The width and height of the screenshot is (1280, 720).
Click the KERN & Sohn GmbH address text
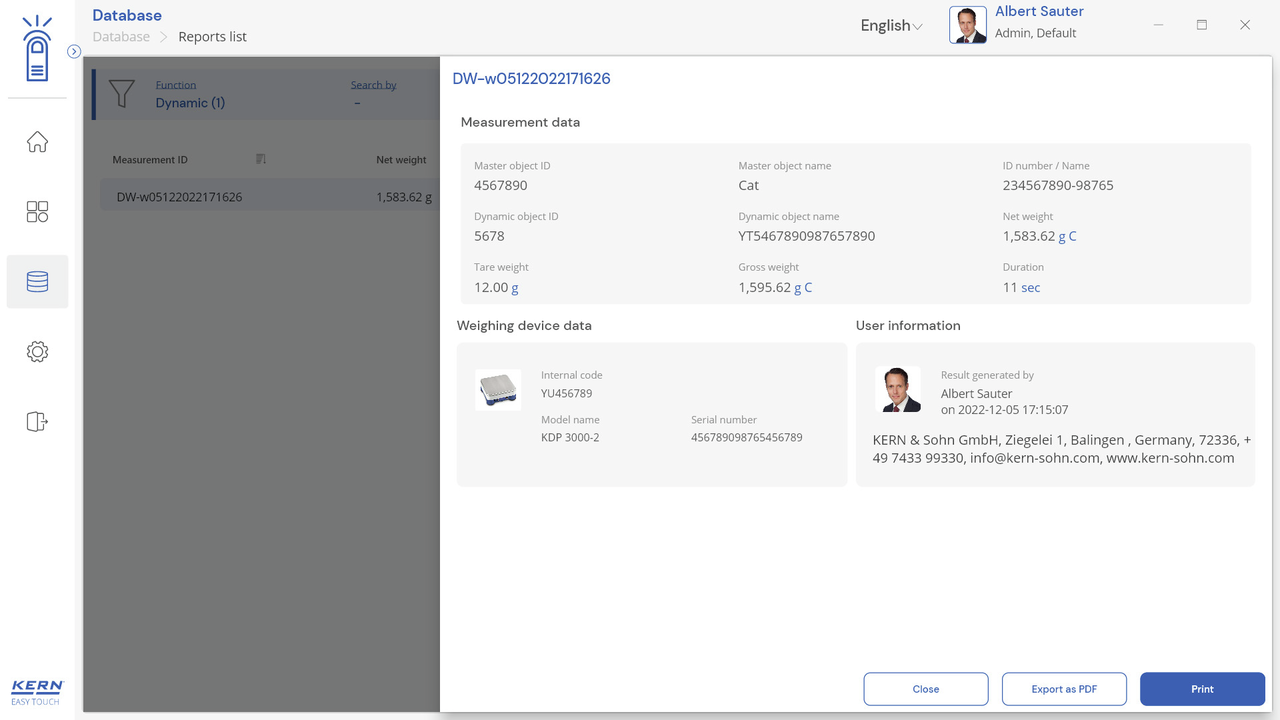click(x=1061, y=449)
